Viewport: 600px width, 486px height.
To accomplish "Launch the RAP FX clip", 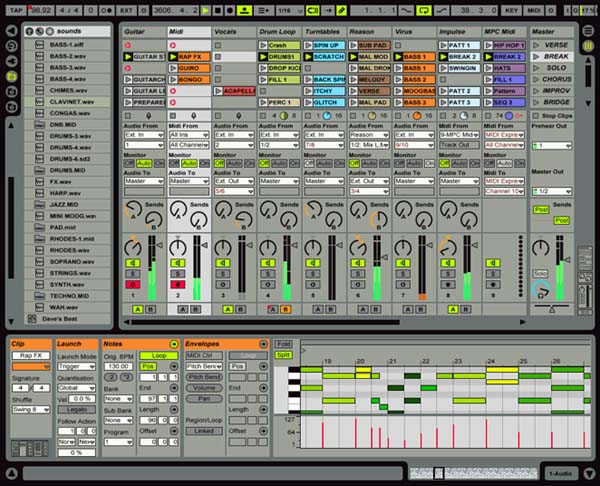I will (189, 57).
